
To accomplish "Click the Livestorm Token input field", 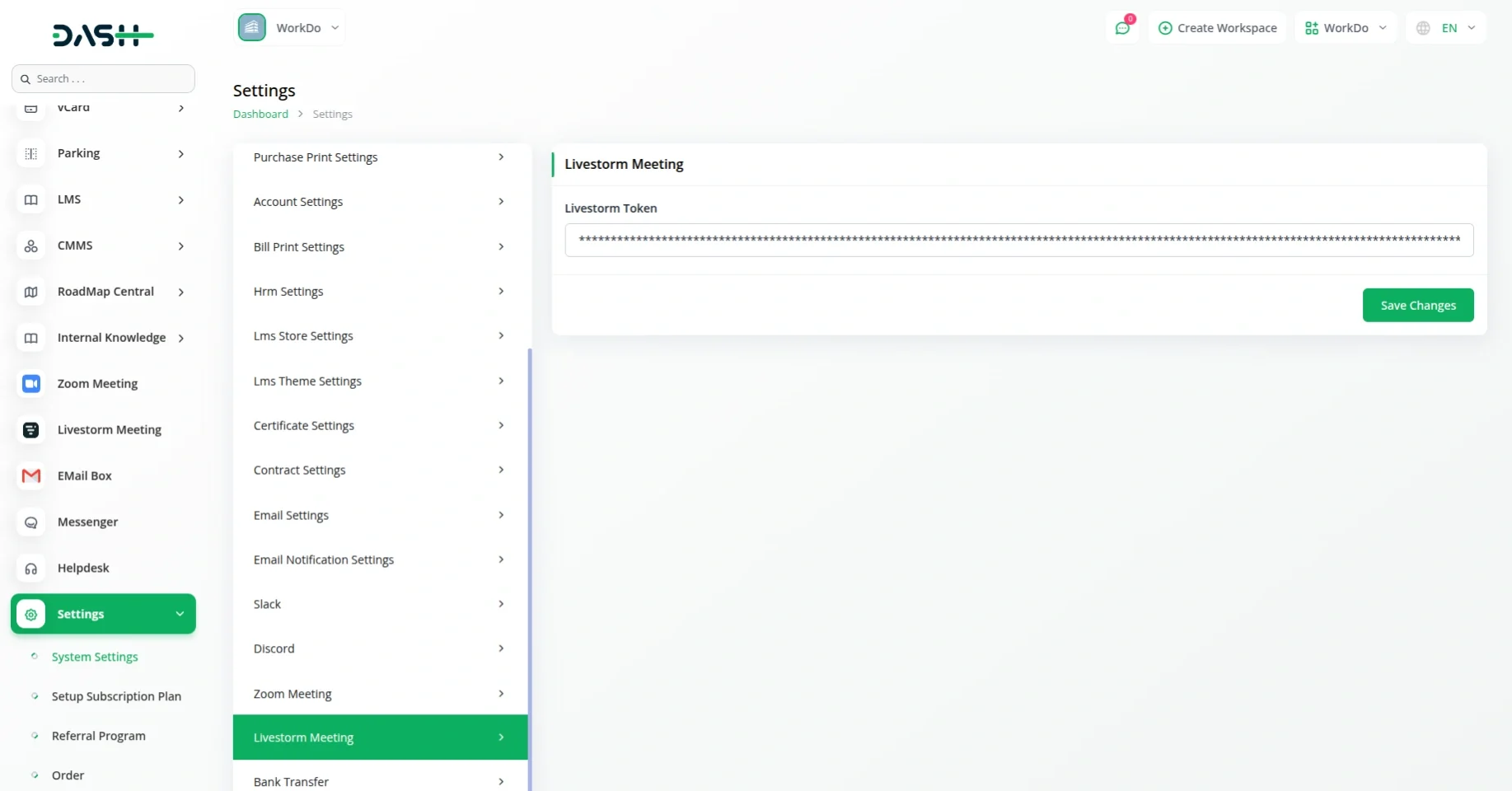I will click(x=1018, y=240).
